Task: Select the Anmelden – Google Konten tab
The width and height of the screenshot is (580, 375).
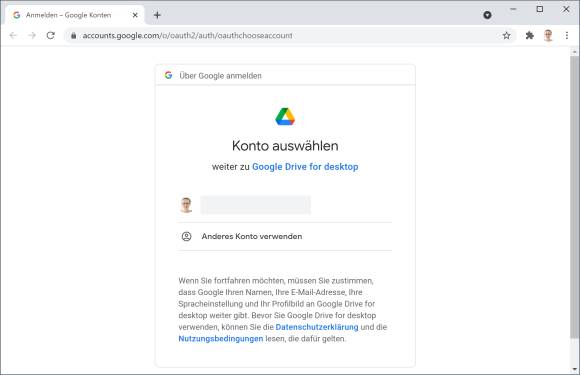Action: 75,15
